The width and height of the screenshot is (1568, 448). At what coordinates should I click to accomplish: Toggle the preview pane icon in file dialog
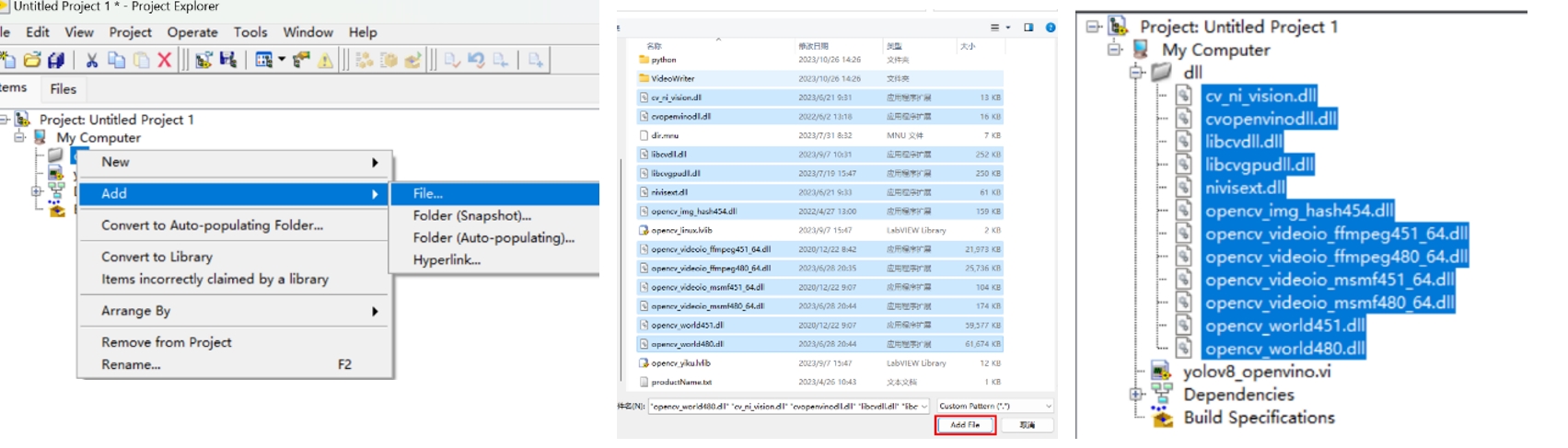tap(1028, 28)
